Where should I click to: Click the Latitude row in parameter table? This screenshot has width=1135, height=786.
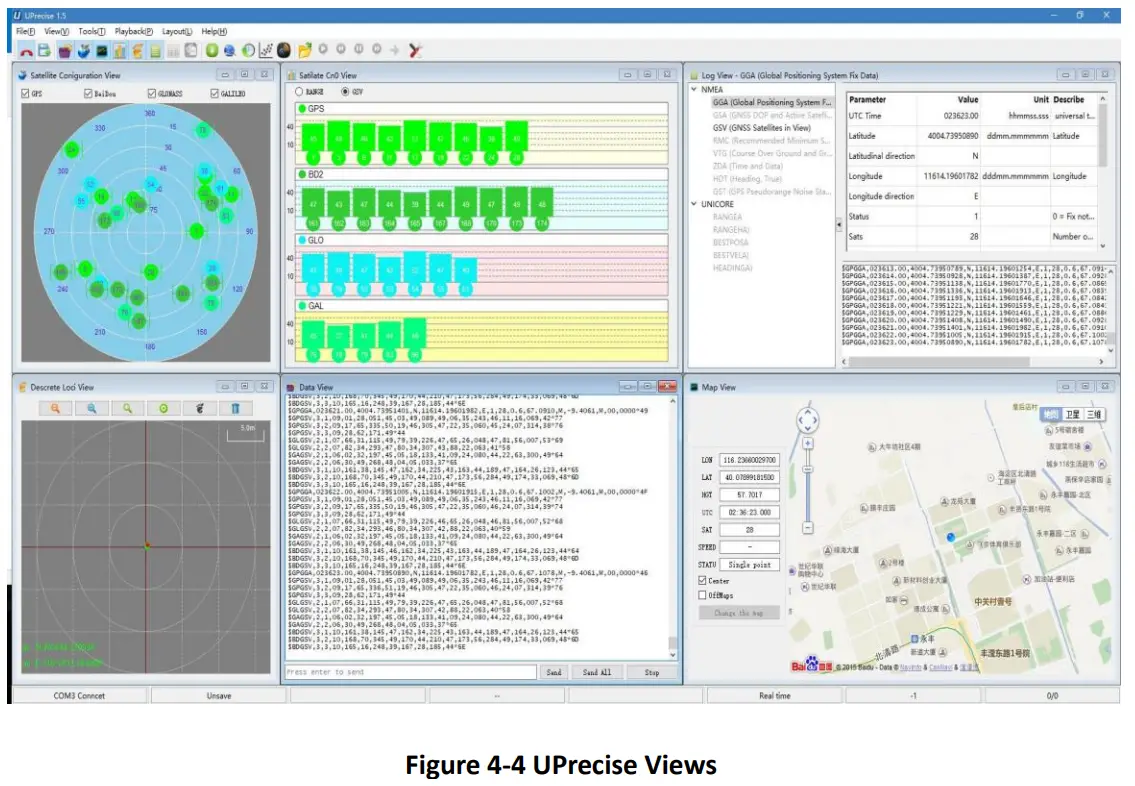pyautogui.click(x=971, y=136)
